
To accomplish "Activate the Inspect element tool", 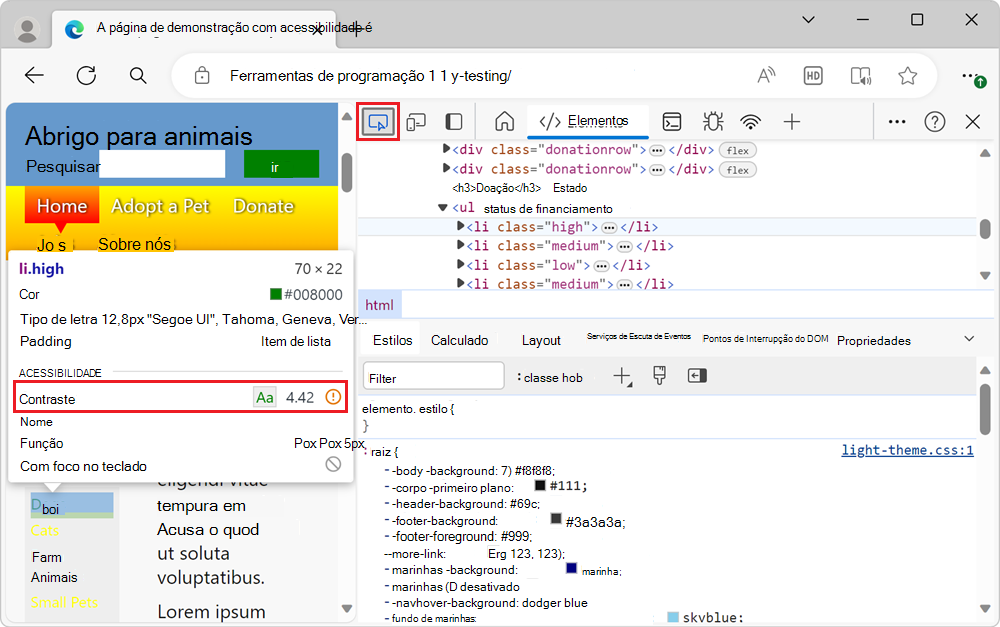I will click(378, 122).
